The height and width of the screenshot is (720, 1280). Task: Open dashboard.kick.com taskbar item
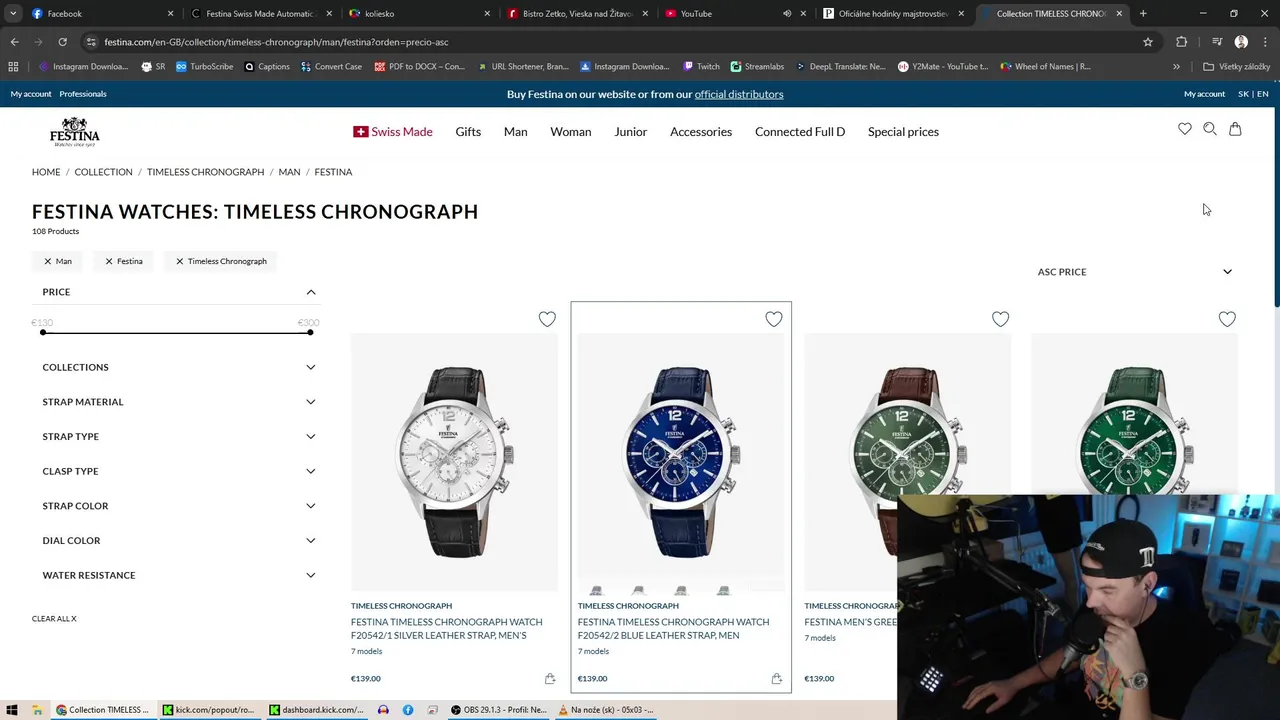click(316, 710)
